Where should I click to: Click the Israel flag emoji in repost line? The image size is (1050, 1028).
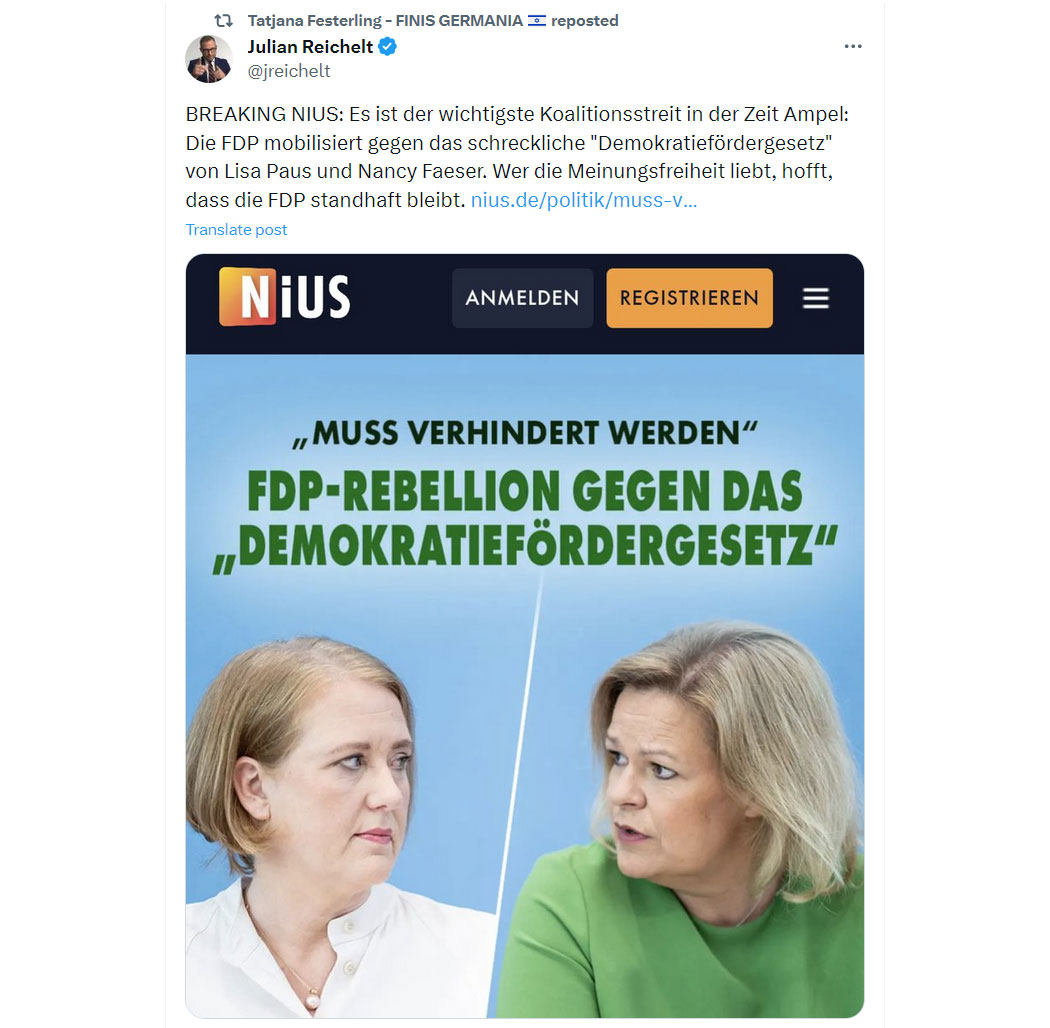click(x=536, y=21)
